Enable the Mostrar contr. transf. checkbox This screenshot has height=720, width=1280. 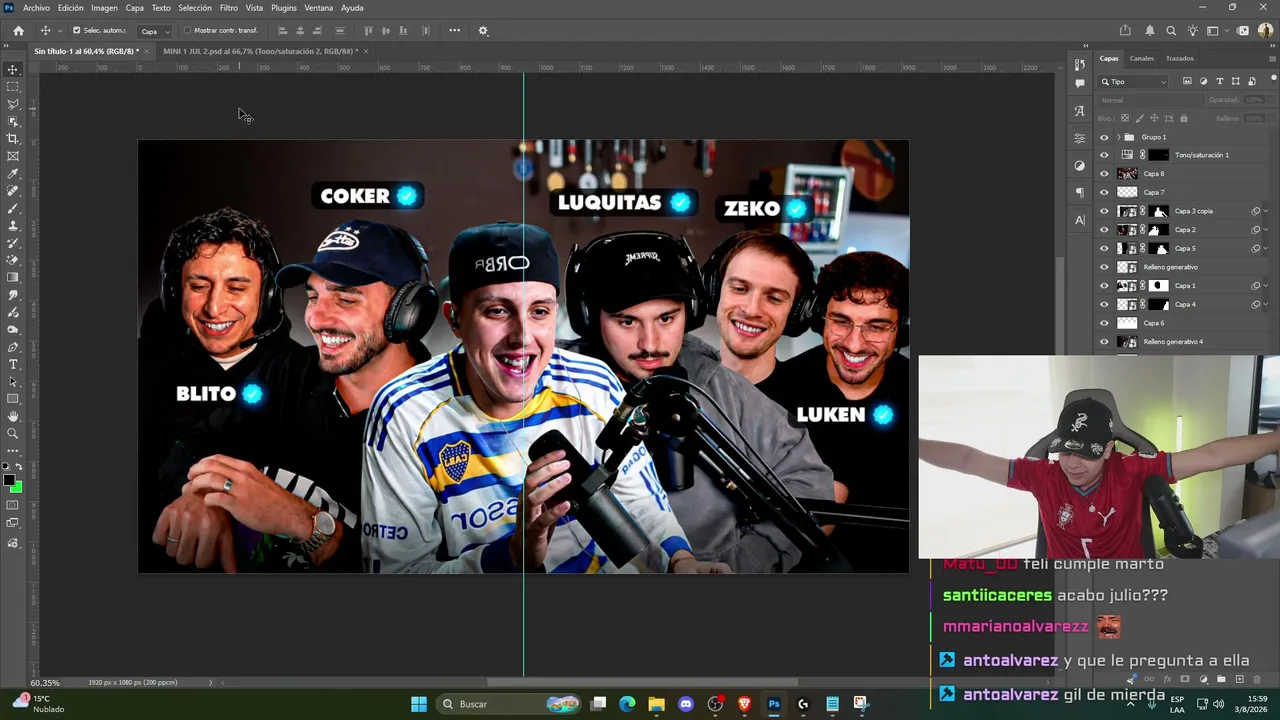coord(187,30)
